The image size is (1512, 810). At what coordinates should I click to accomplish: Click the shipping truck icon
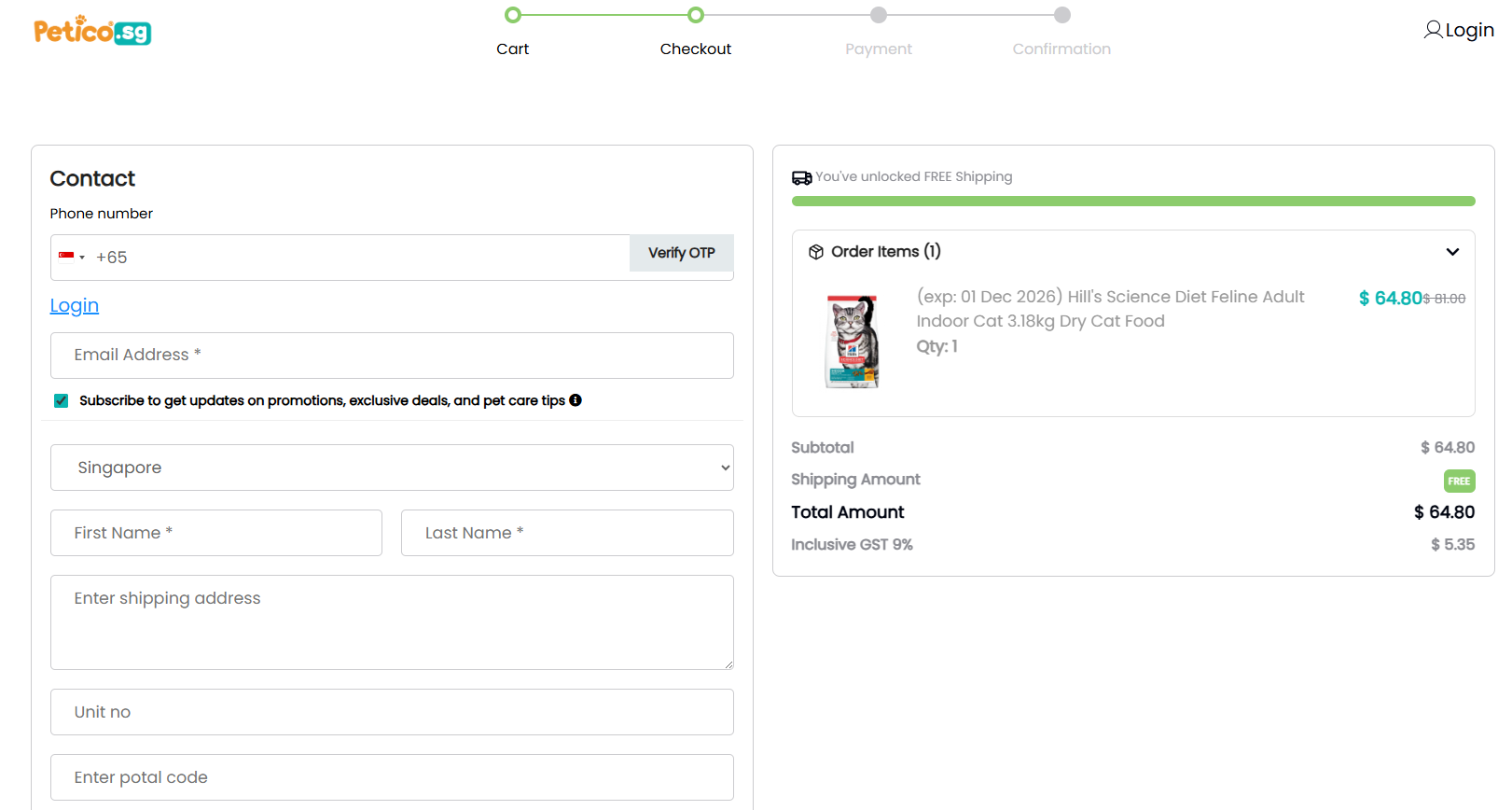802,176
